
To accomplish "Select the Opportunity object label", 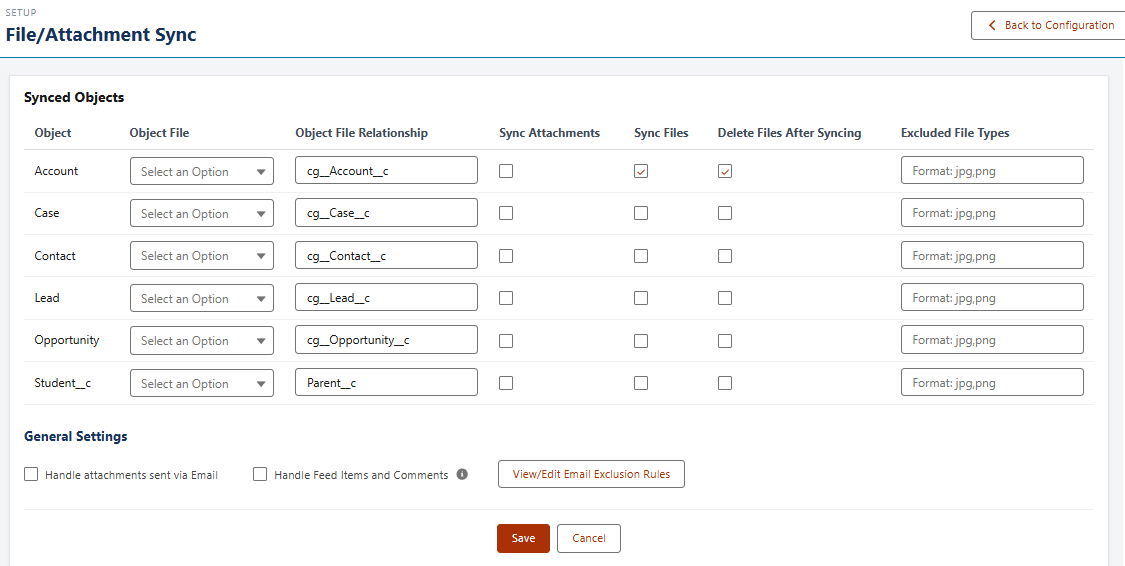I will tap(67, 340).
